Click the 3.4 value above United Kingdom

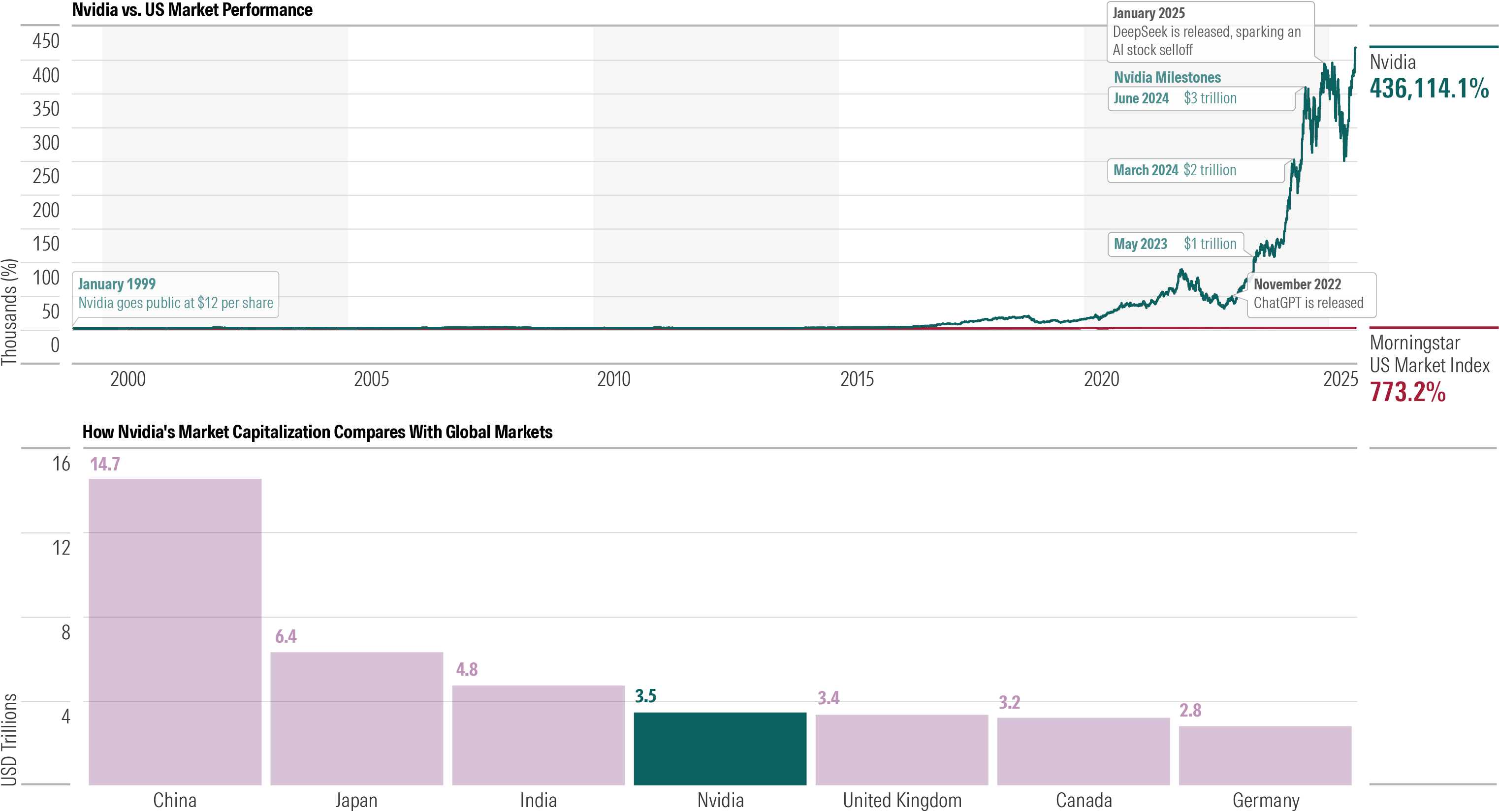(x=829, y=698)
